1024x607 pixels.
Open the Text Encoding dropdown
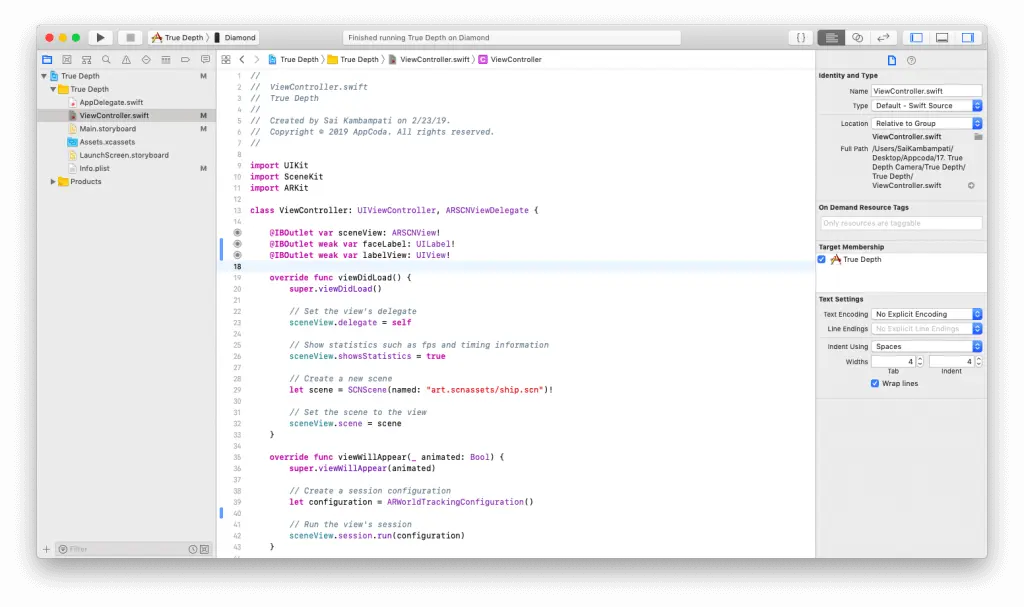coord(926,314)
